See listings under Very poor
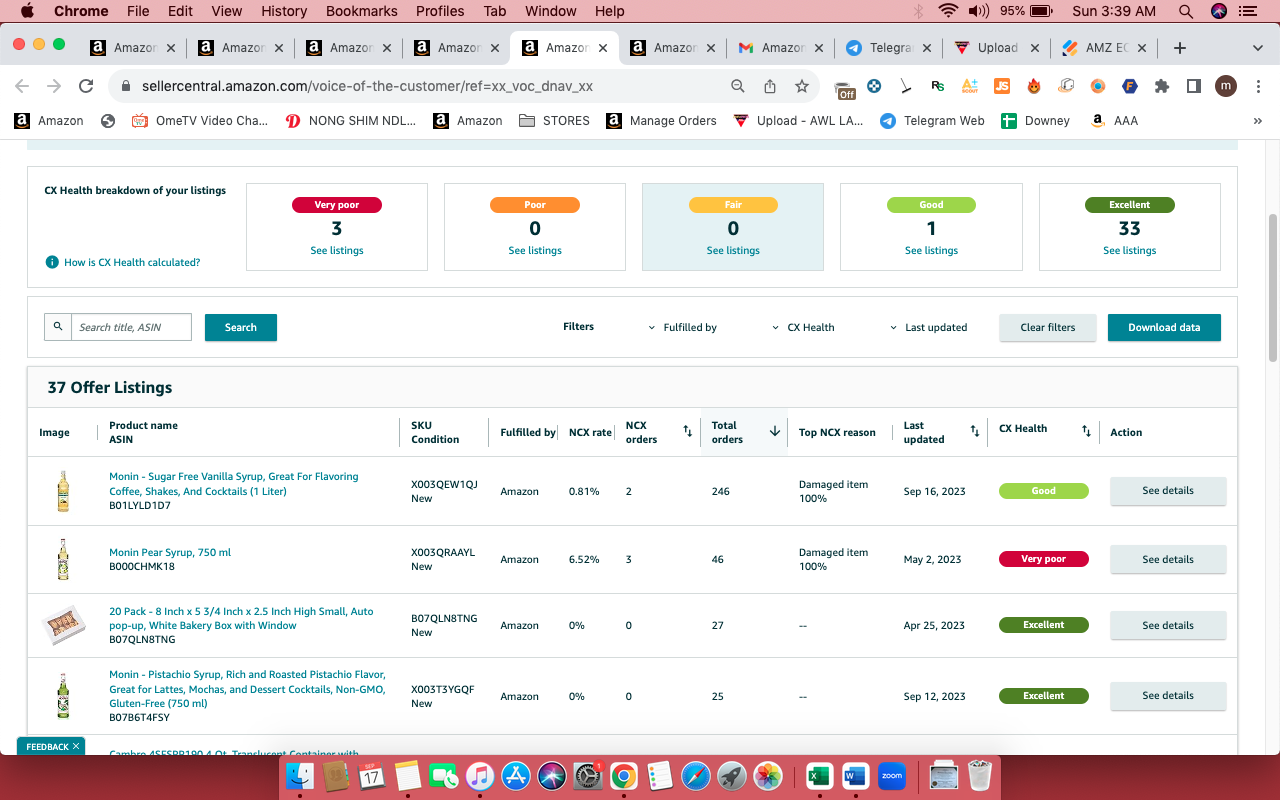The width and height of the screenshot is (1280, 800). (x=337, y=250)
